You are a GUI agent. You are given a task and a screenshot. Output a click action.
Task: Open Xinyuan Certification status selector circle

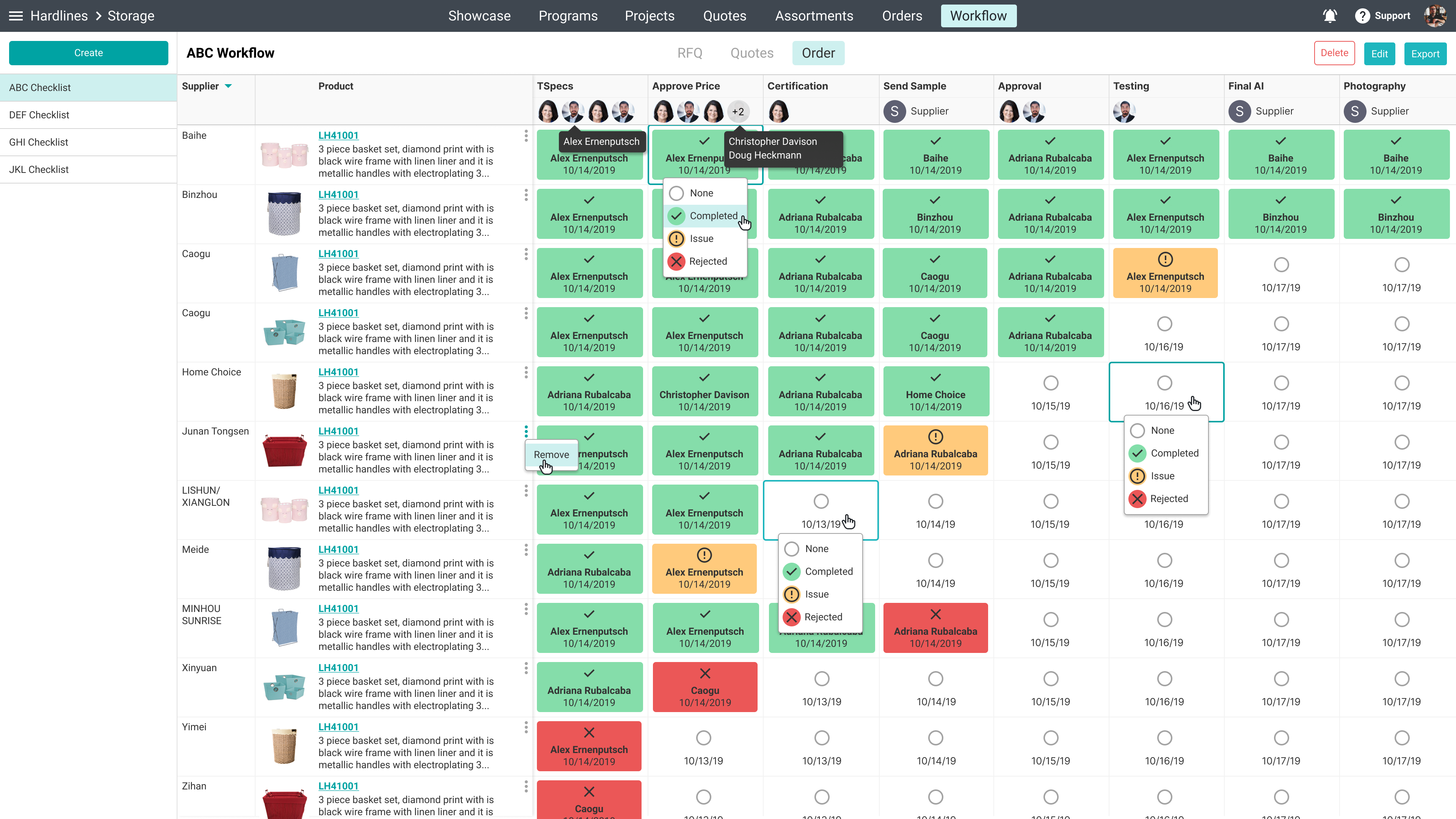click(821, 678)
